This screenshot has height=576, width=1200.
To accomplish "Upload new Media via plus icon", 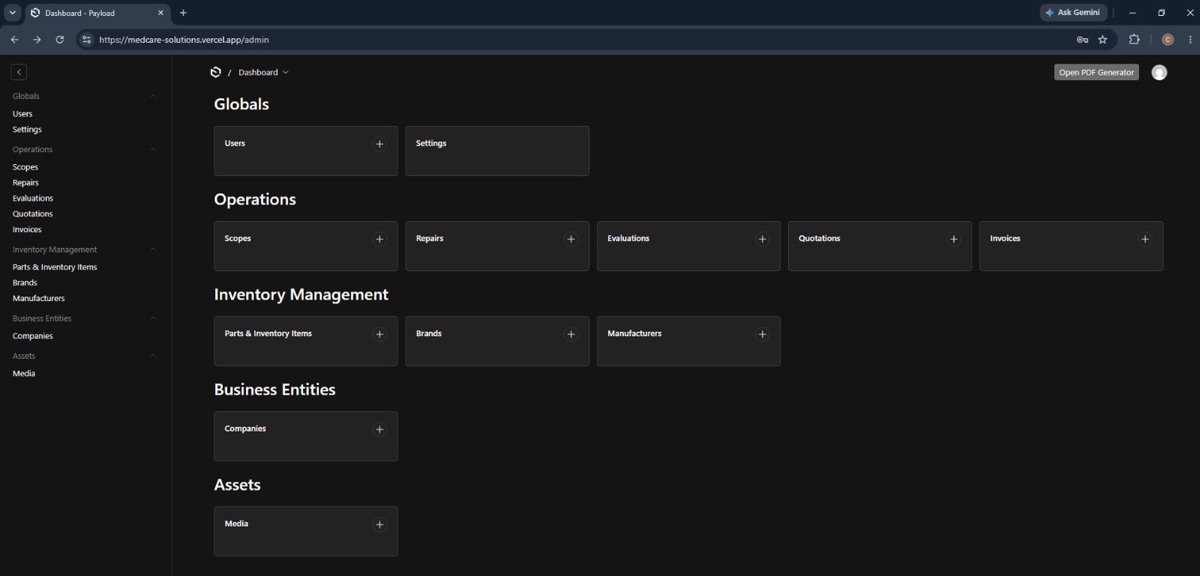I will pos(379,524).
